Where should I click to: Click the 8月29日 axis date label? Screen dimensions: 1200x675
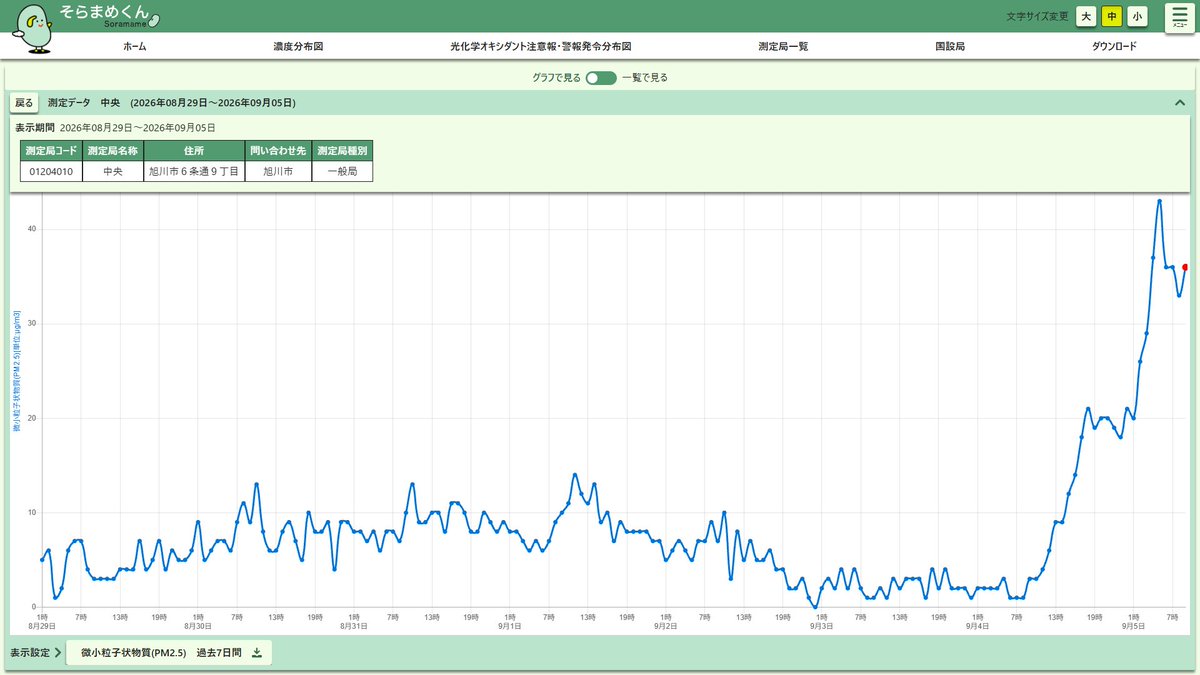tap(41, 625)
